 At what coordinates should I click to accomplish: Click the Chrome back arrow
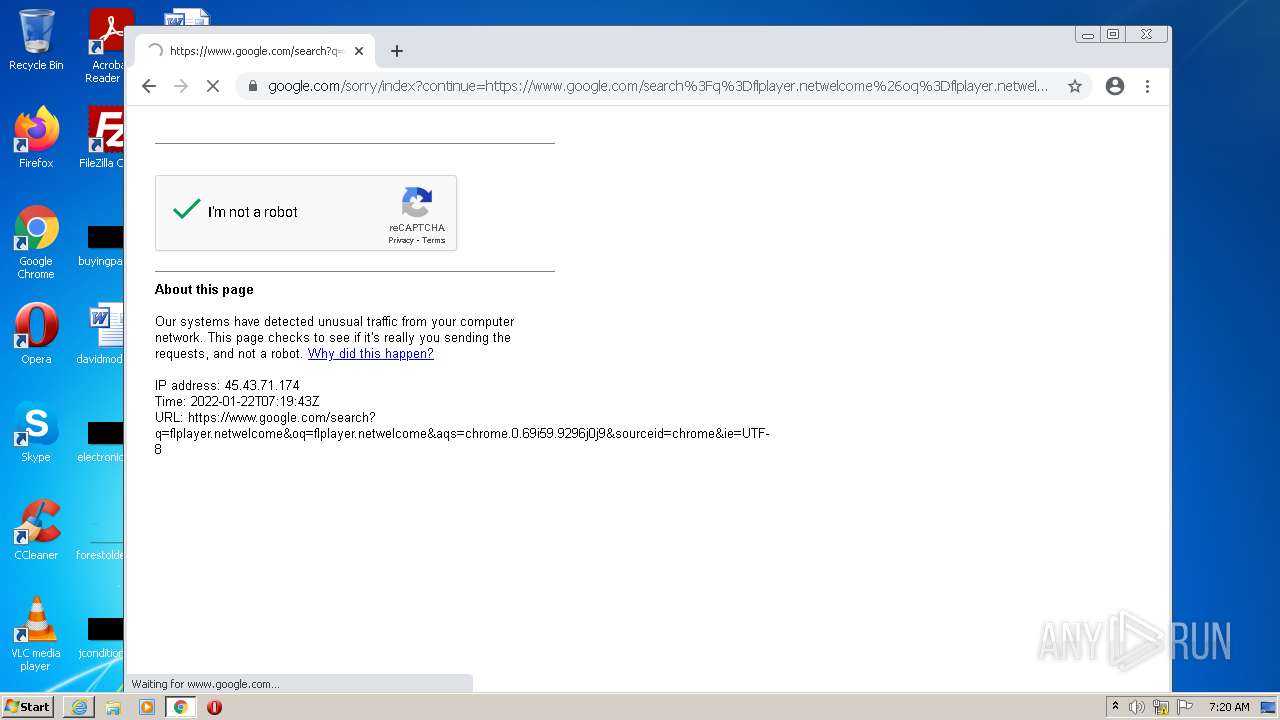(149, 86)
